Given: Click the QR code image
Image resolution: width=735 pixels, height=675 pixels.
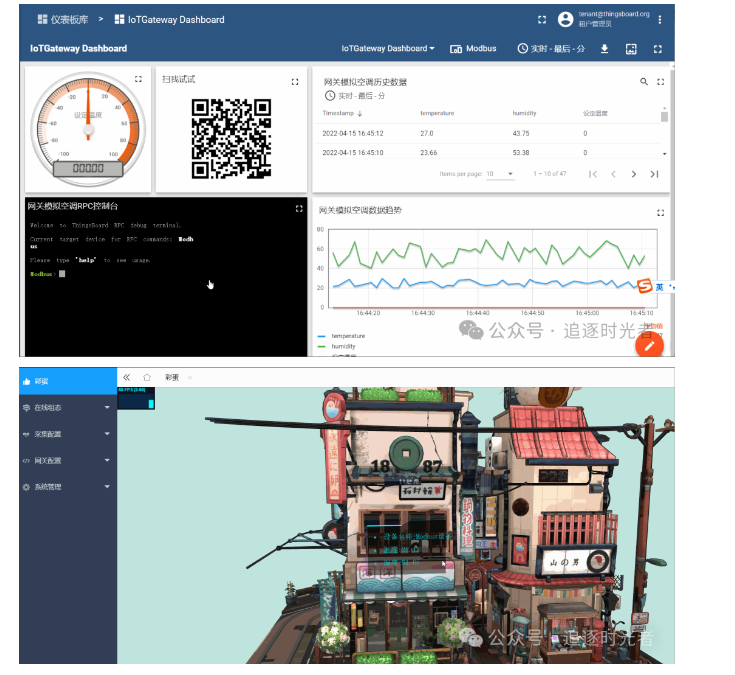Looking at the screenshot, I should (x=232, y=139).
